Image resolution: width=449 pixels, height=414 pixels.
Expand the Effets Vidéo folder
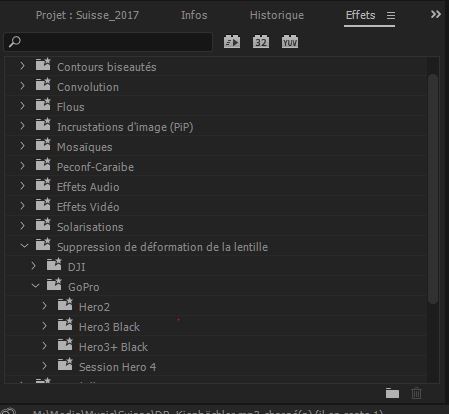click(x=22, y=206)
